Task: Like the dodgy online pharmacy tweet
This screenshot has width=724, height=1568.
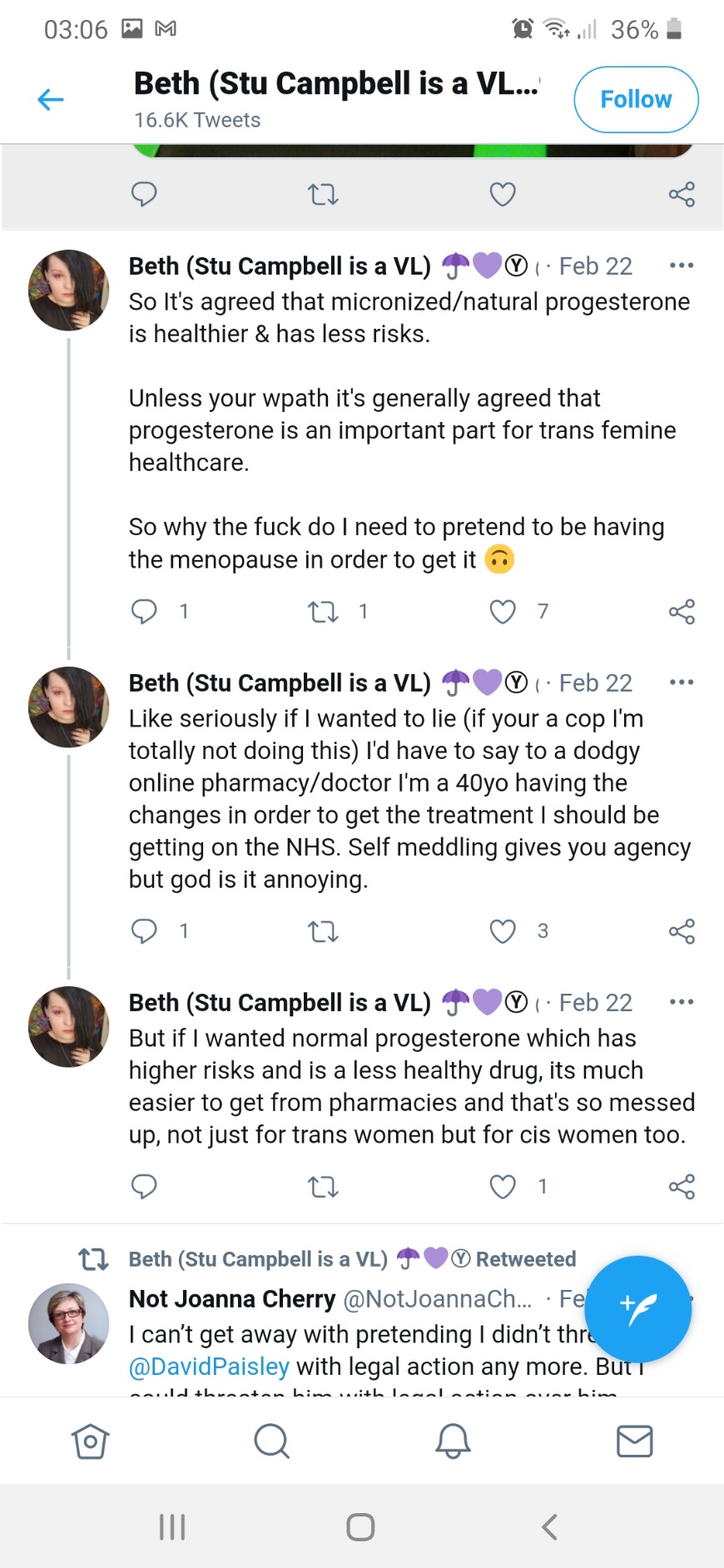Action: [x=503, y=931]
